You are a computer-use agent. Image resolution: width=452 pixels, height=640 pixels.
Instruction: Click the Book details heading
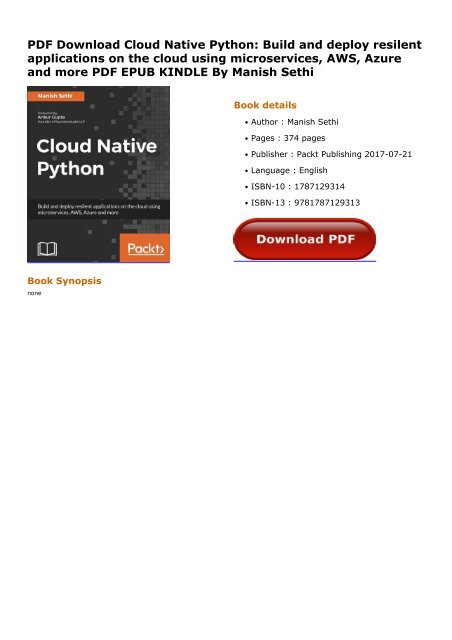[x=265, y=105]
